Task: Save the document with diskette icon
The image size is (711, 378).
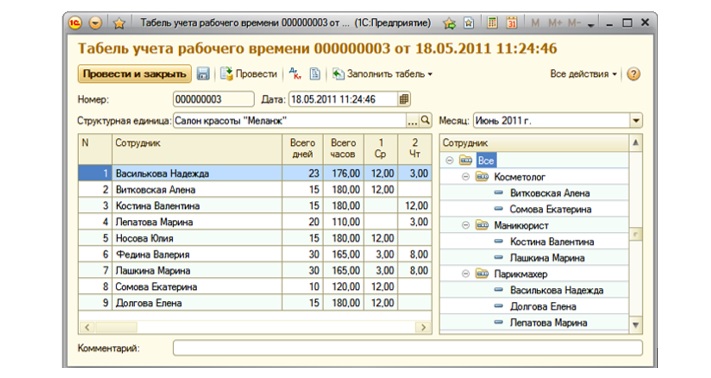Action: pyautogui.click(x=203, y=74)
